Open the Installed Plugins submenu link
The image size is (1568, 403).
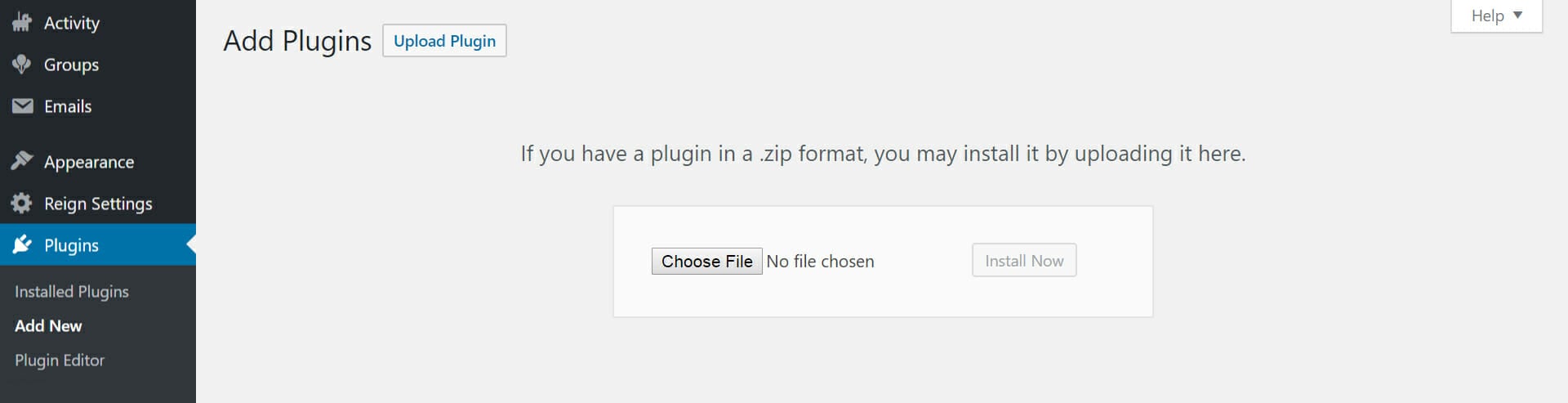[x=72, y=291]
